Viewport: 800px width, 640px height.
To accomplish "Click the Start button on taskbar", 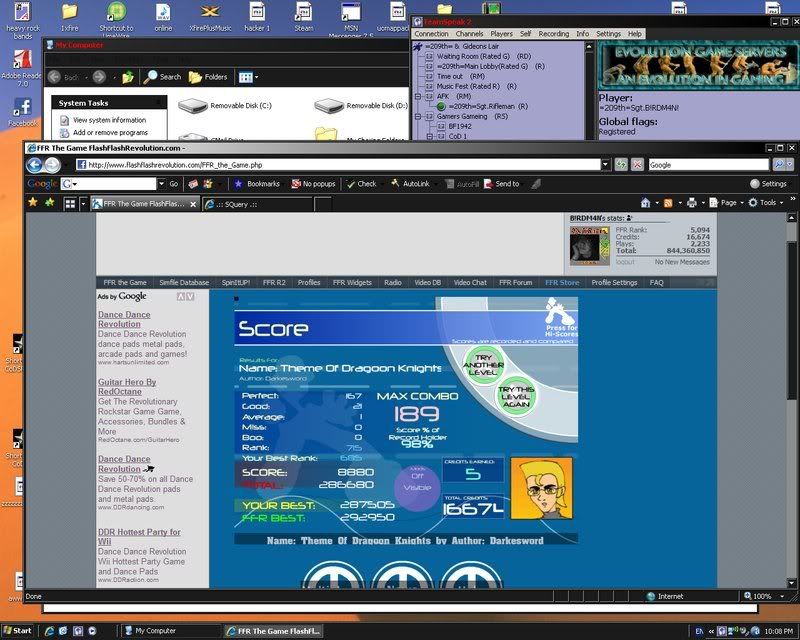I will pyautogui.click(x=17, y=631).
